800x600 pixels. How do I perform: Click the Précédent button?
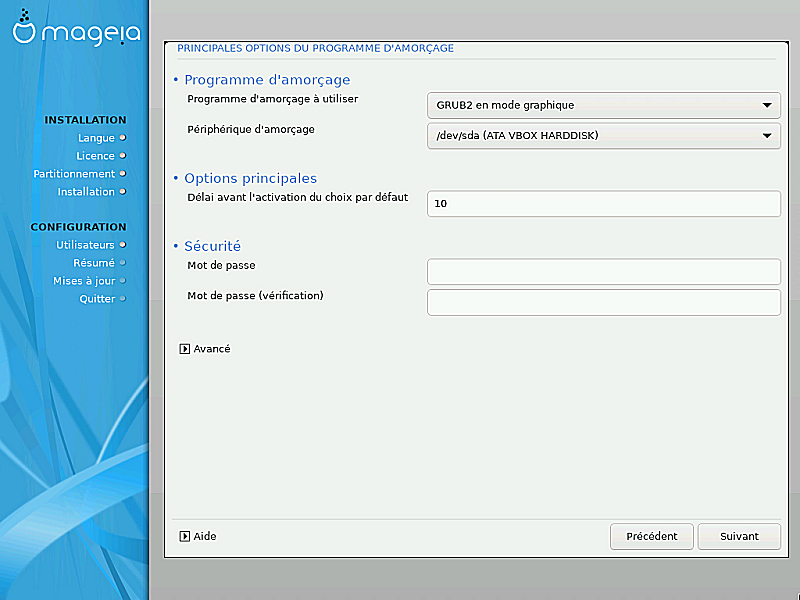click(652, 536)
